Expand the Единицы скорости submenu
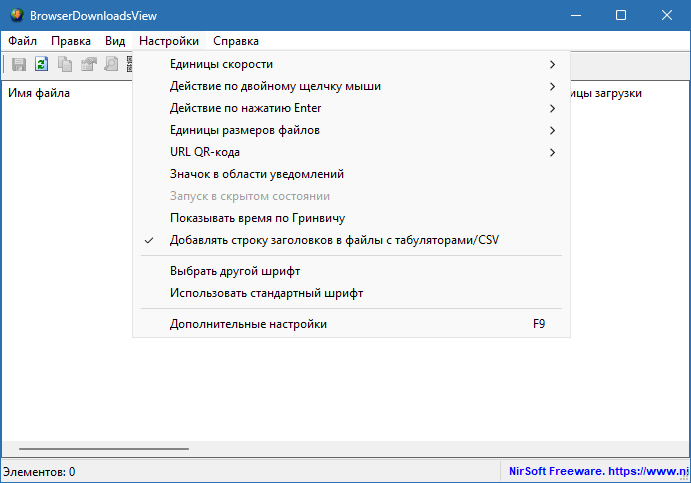This screenshot has width=691, height=483. click(351, 64)
